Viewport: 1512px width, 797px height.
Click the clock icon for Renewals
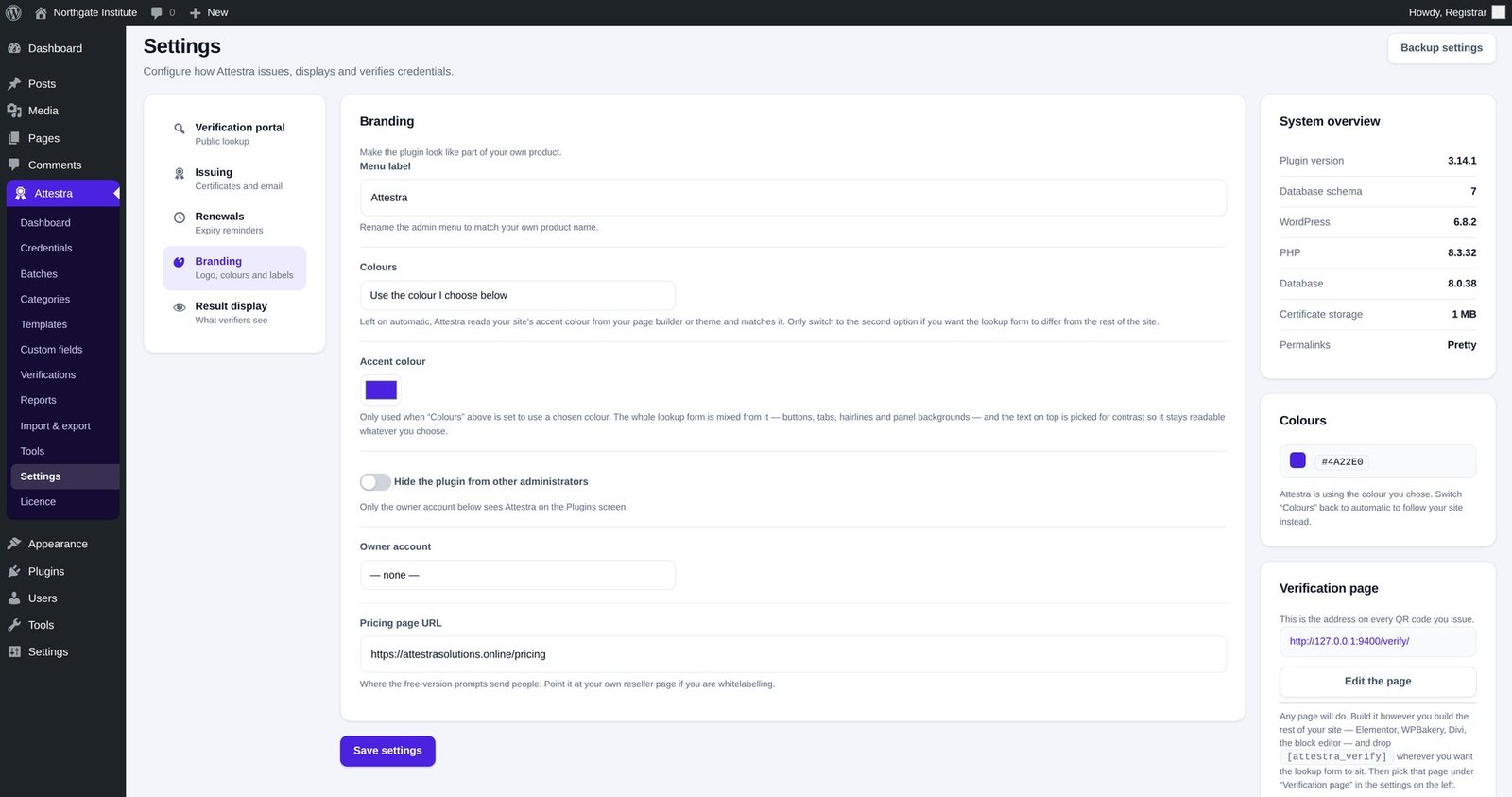coord(180,217)
